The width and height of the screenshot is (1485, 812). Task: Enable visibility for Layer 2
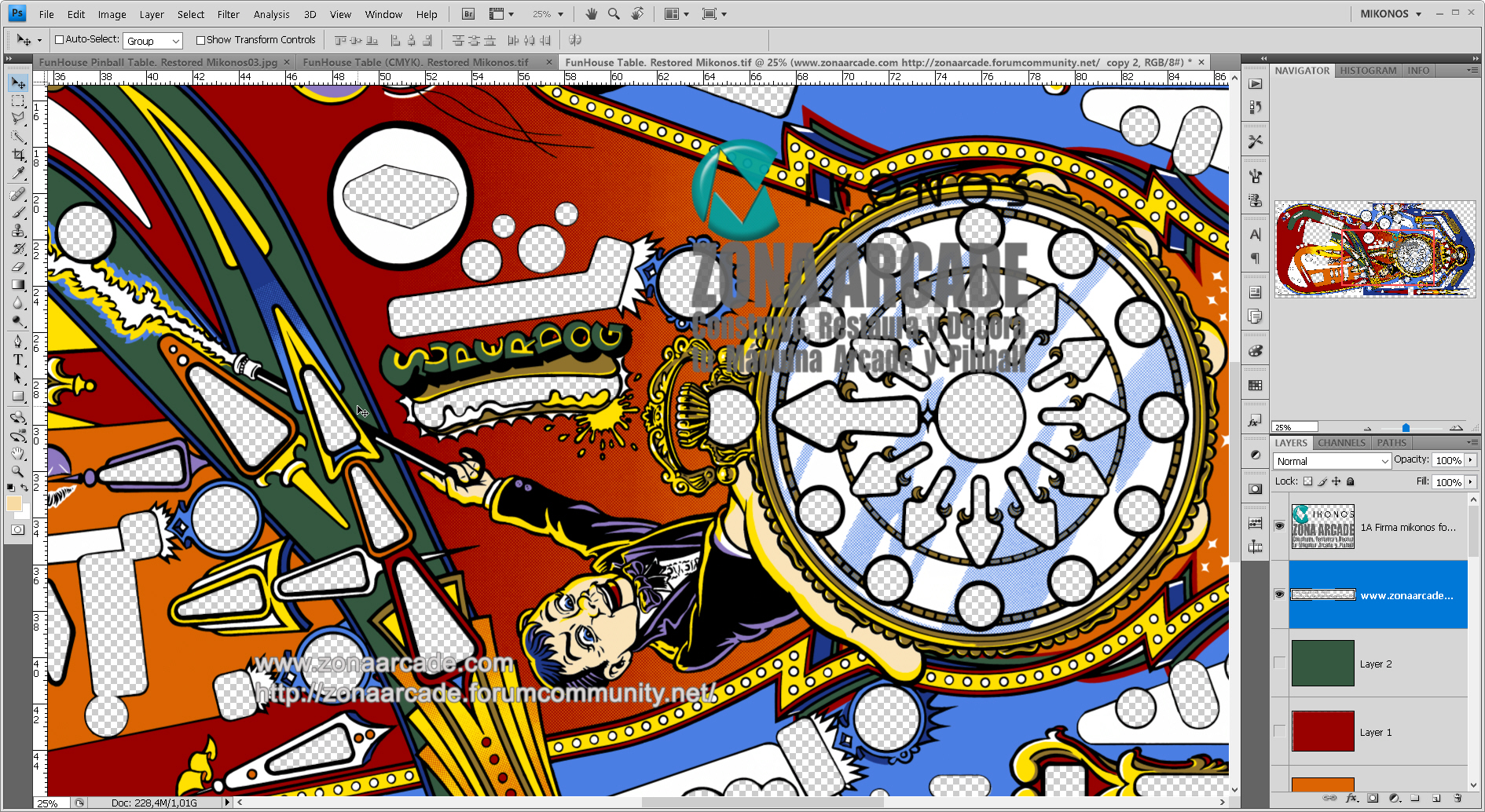click(x=1280, y=663)
